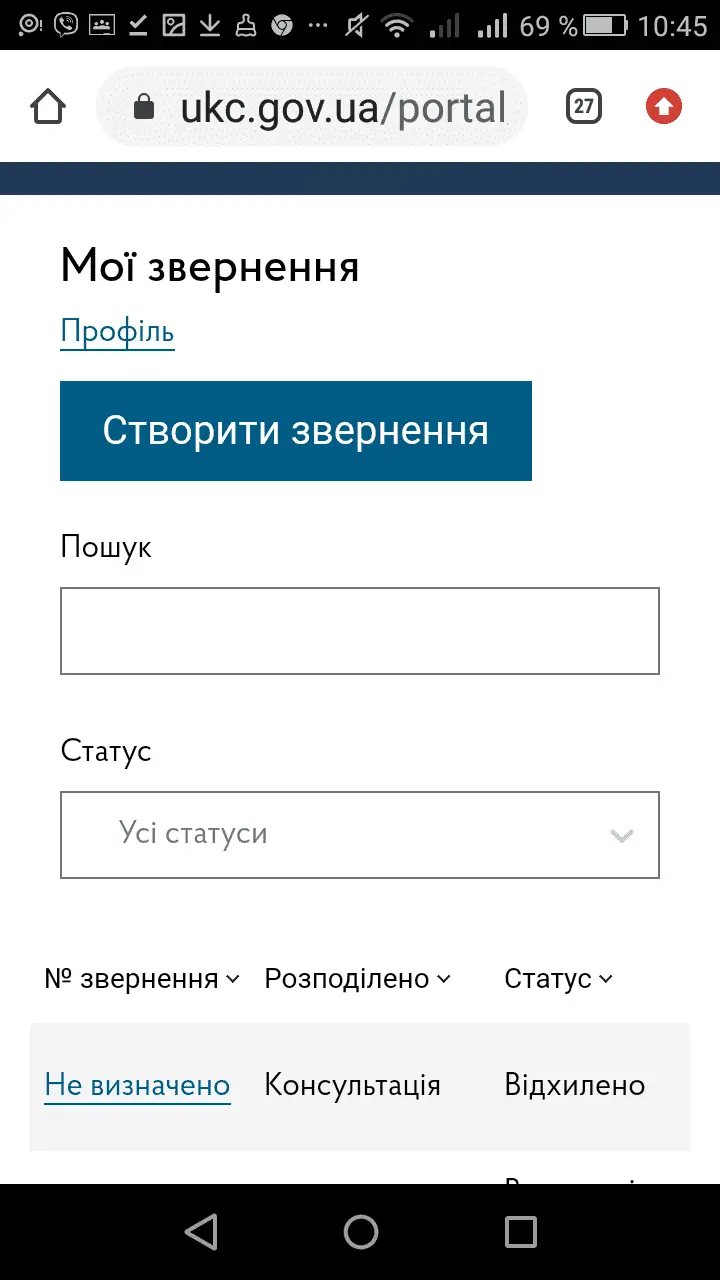Tap the Відхилено status cell

pos(575,1086)
